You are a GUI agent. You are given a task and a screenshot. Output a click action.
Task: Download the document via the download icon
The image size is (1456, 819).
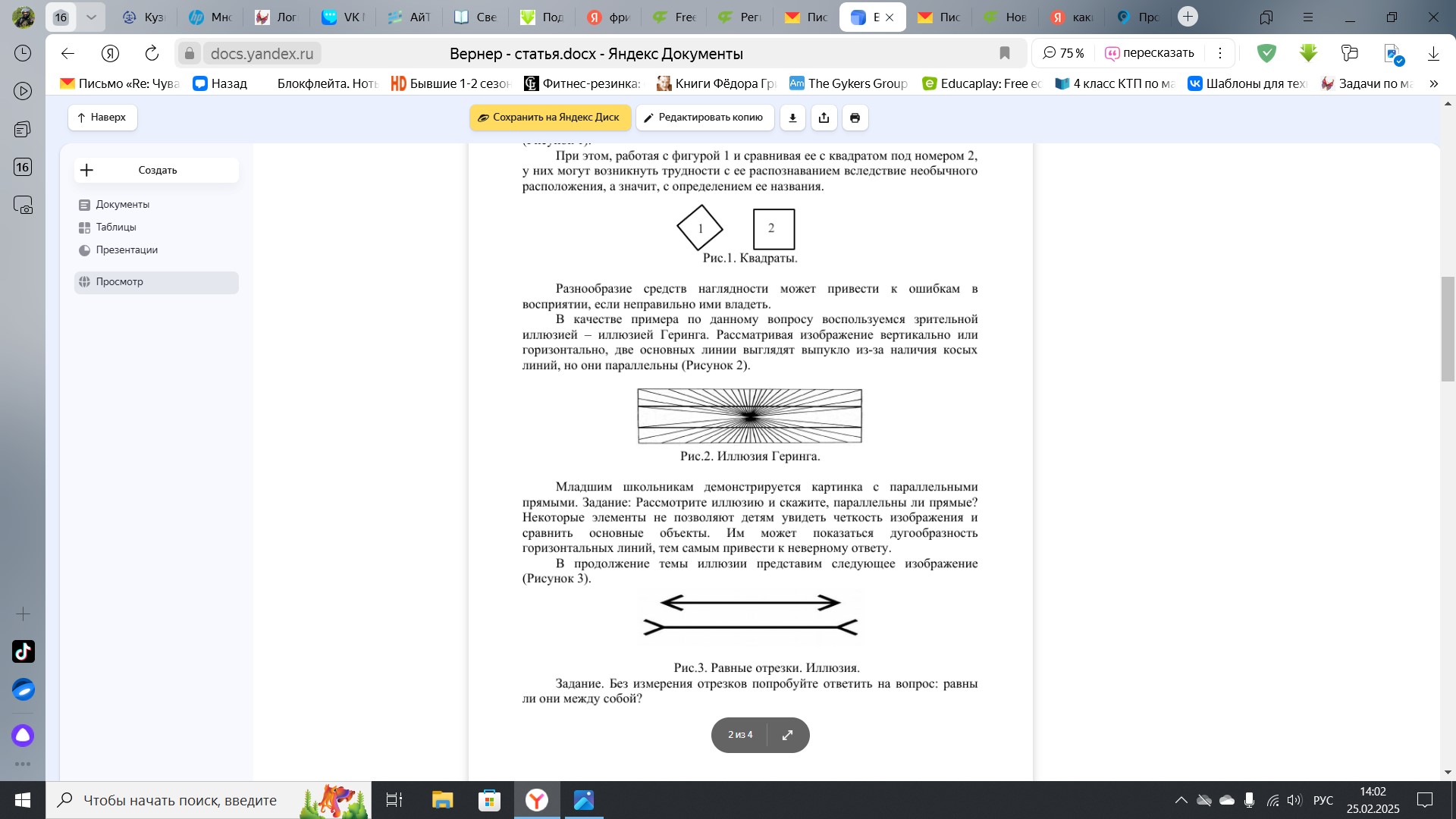coord(792,118)
